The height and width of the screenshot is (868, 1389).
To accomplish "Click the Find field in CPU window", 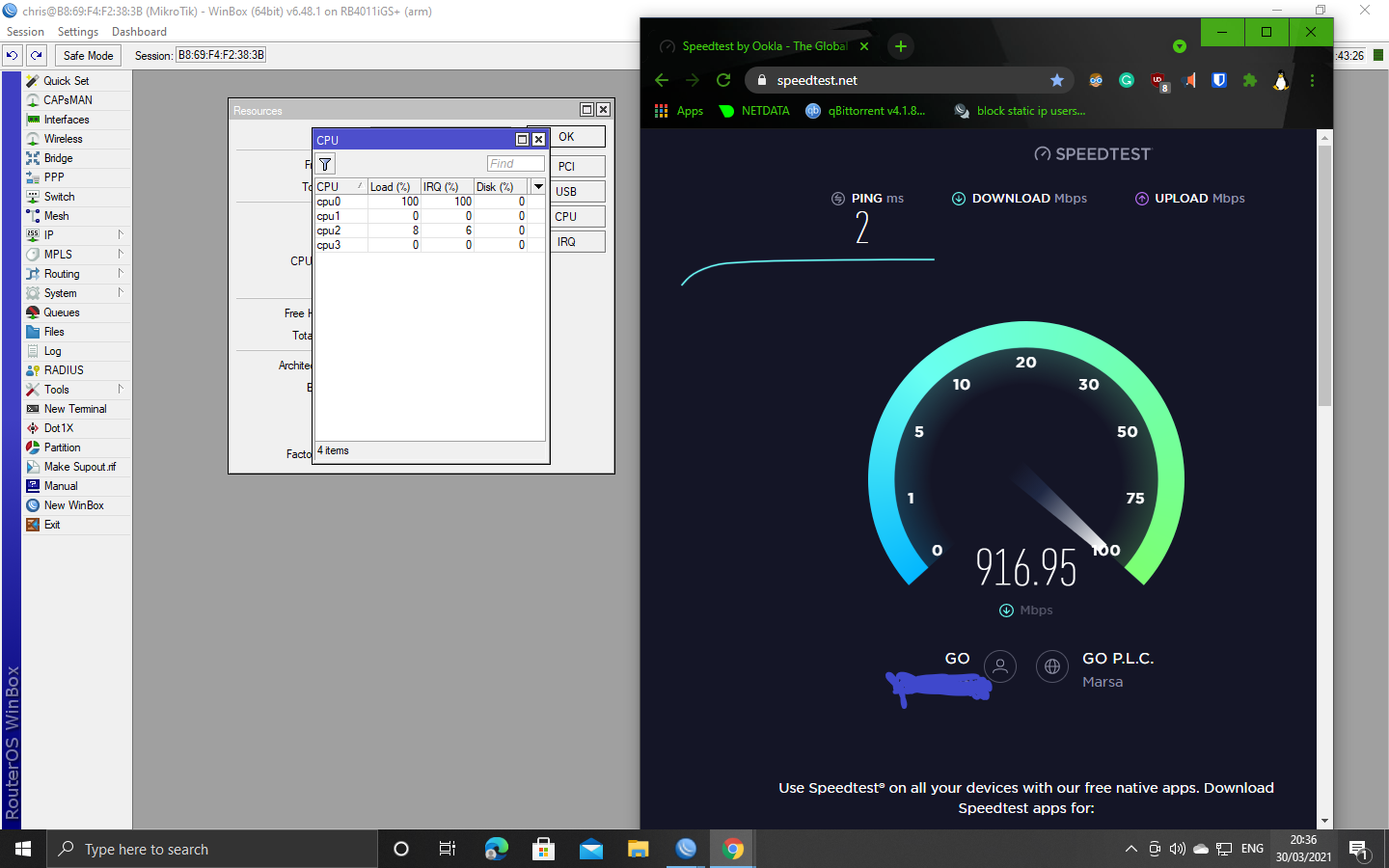I will click(515, 164).
